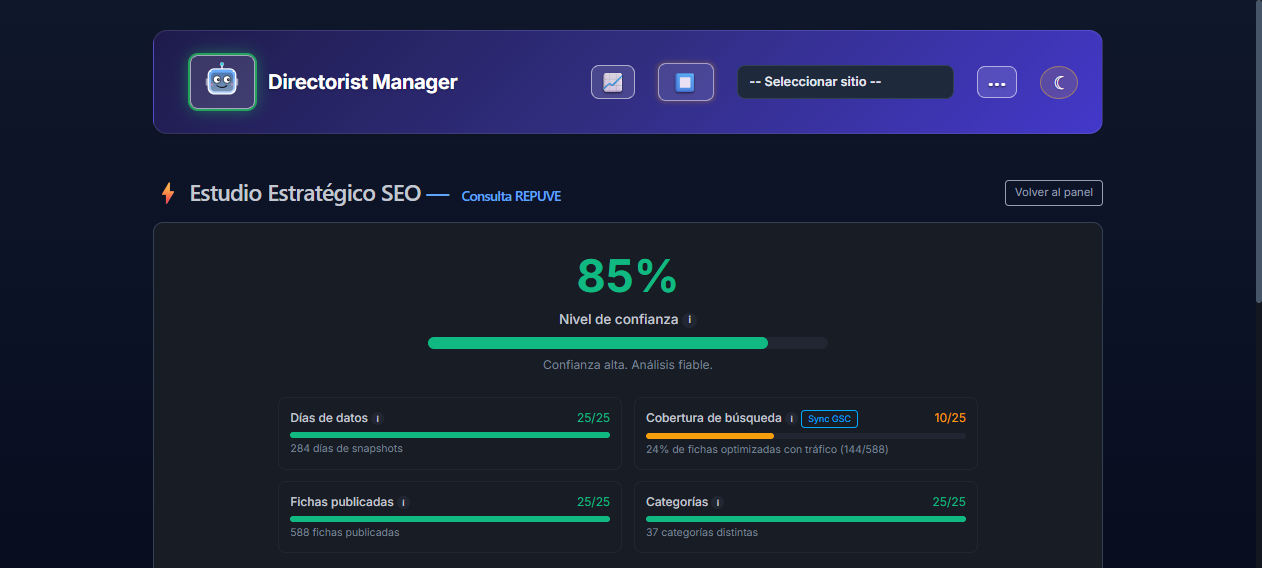Click info icon next to 'Cobertura de búsqueda'

791,419
